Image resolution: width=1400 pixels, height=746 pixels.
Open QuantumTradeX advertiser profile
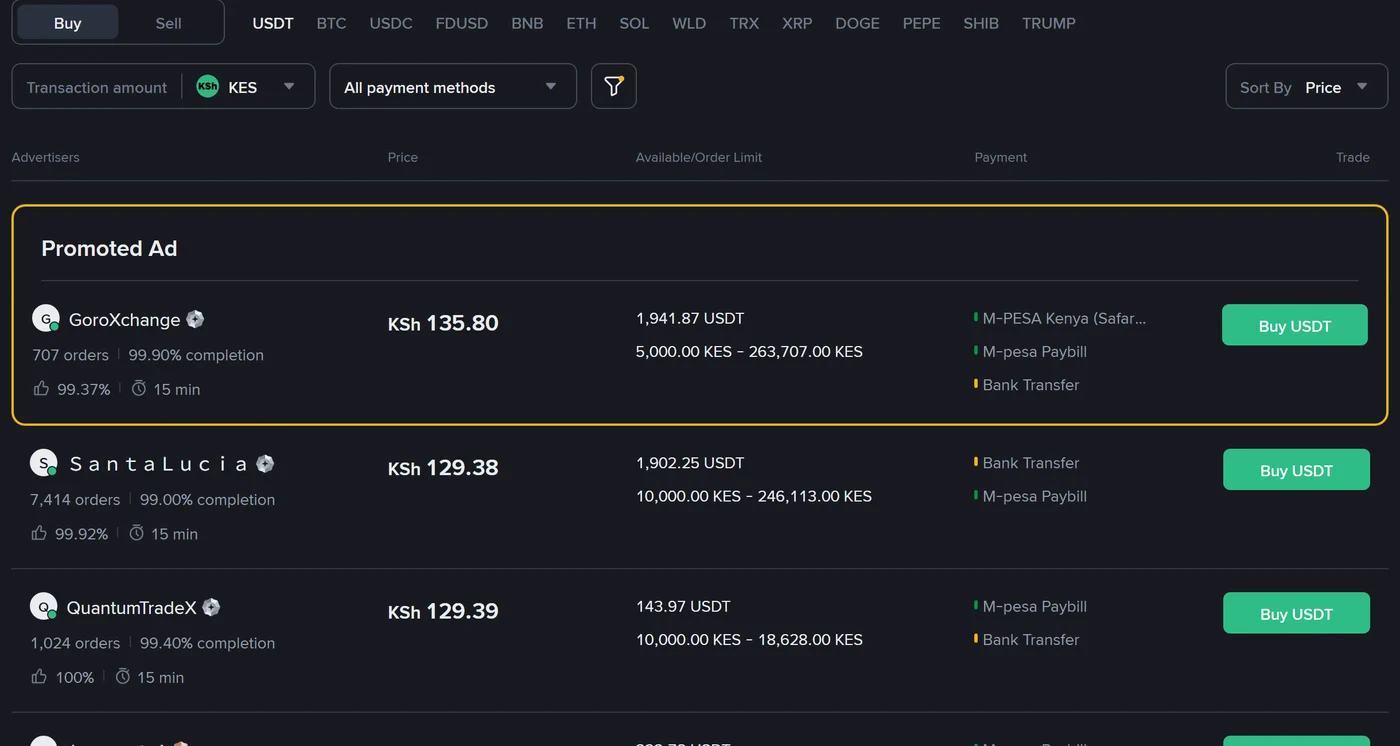[131, 607]
